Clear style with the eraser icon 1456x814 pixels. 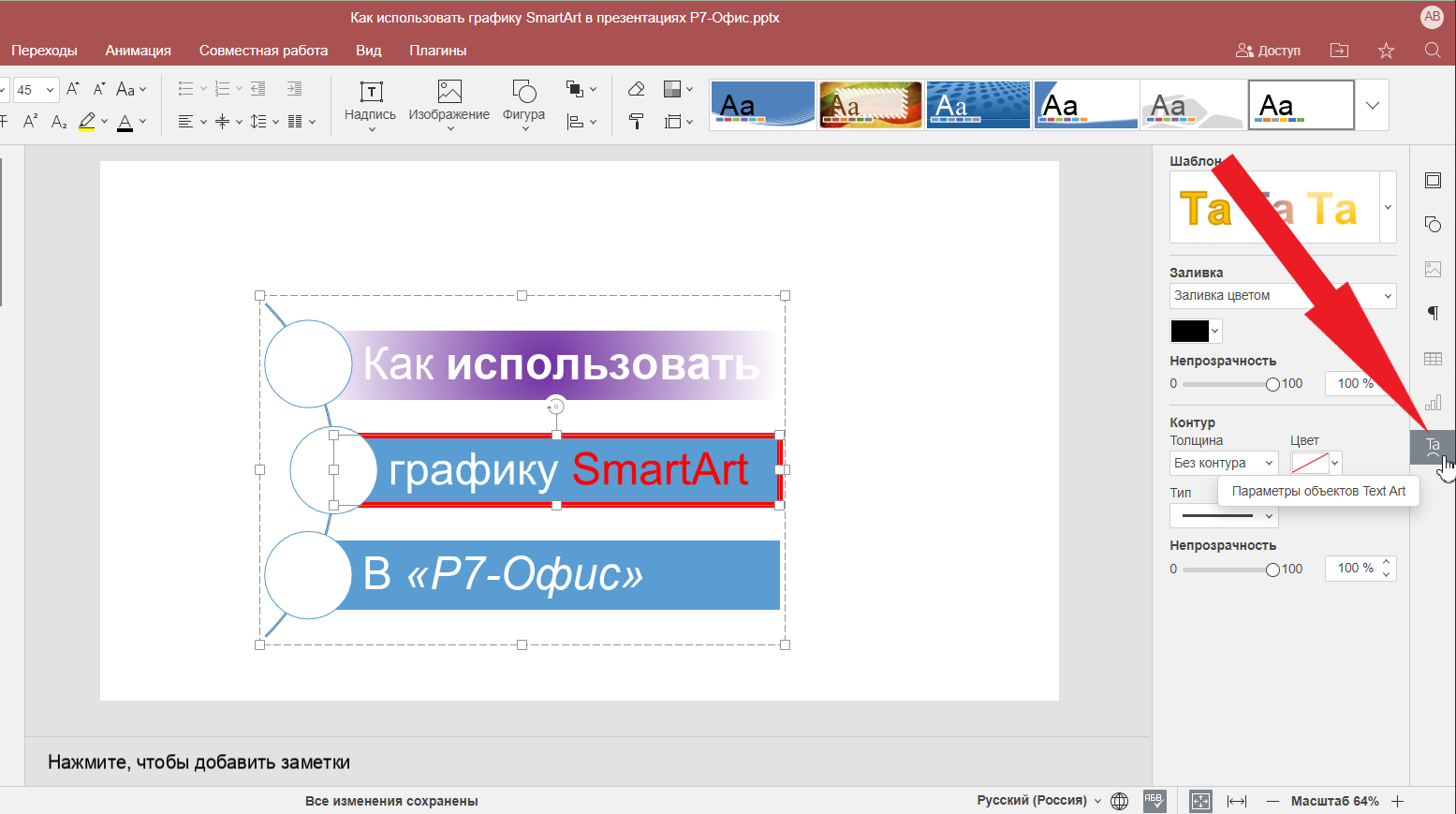coord(637,89)
